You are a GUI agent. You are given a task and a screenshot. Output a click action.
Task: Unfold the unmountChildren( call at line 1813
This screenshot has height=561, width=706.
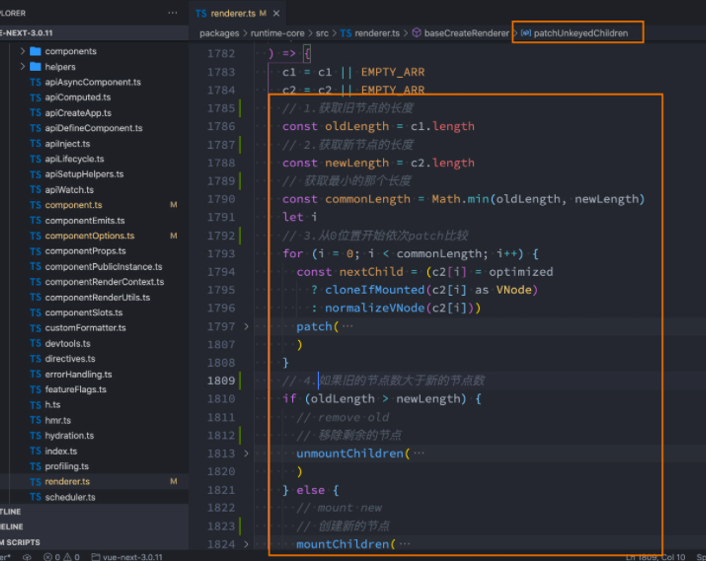click(246, 453)
